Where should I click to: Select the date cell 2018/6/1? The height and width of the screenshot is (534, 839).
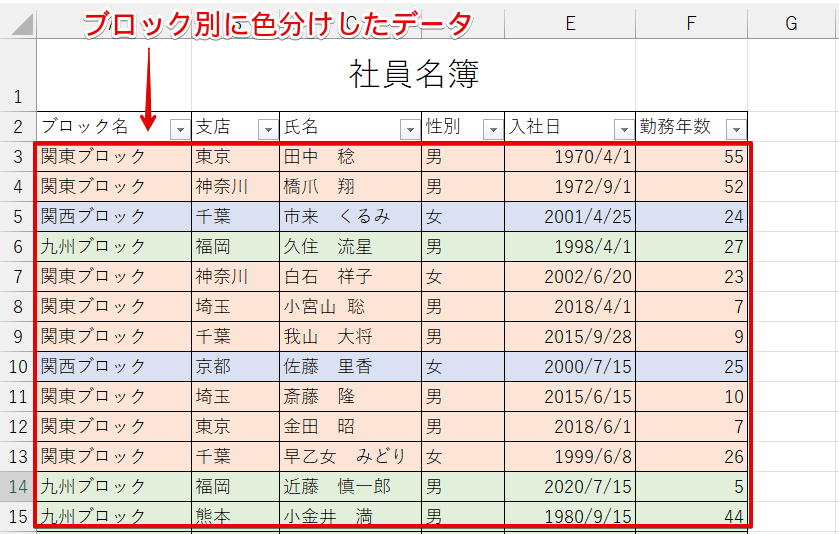click(570, 426)
